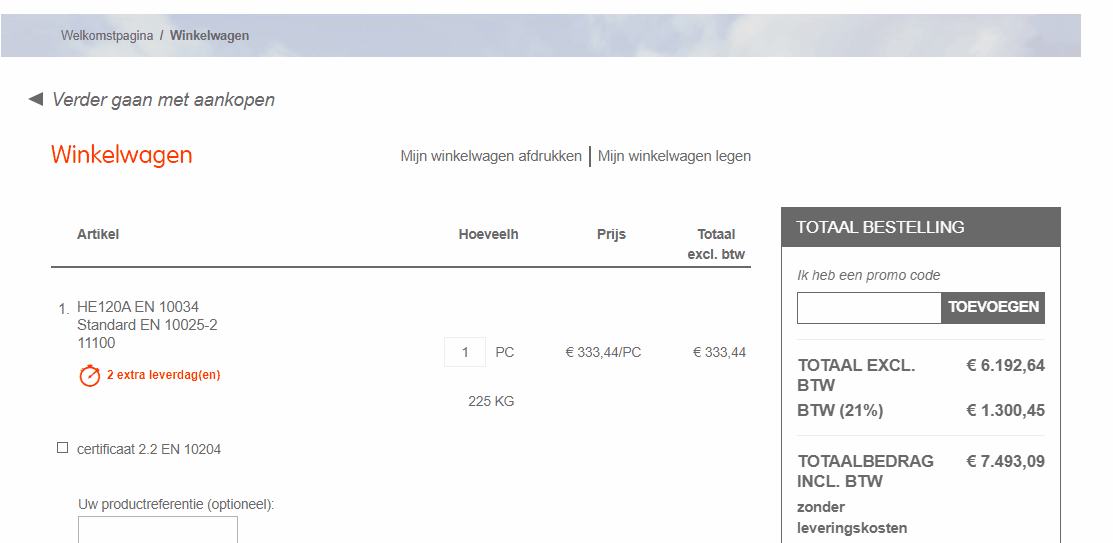
Task: Go back via Verder gaan met aankopen
Action: coord(163,100)
